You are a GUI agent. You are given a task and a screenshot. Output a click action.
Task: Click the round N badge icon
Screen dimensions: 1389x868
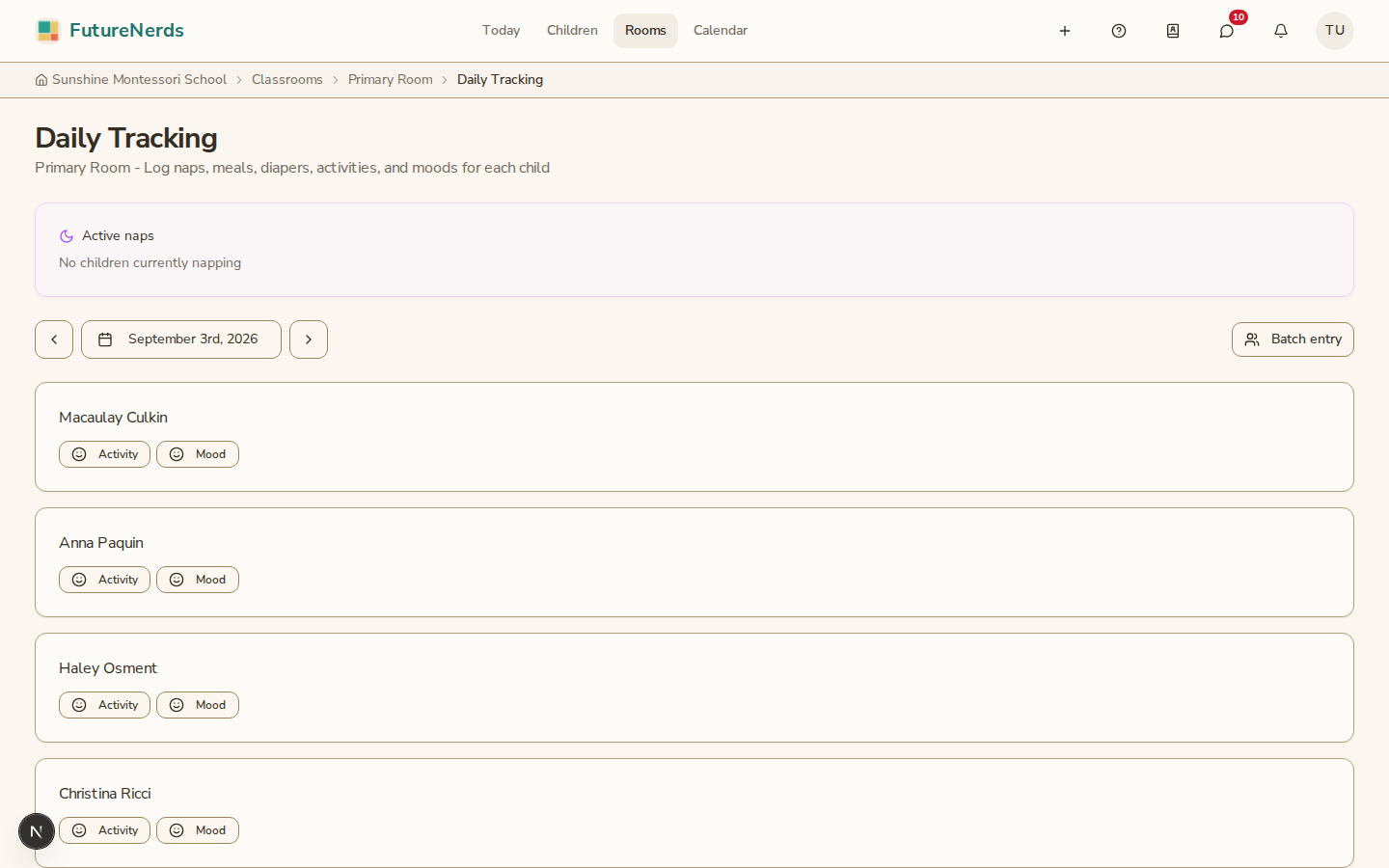(37, 831)
